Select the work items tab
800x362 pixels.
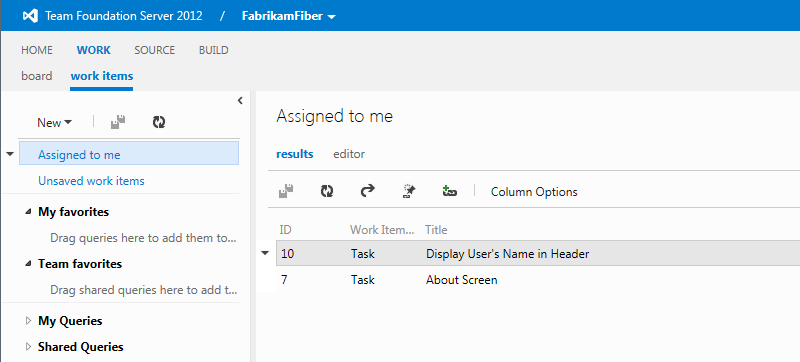pos(102,76)
